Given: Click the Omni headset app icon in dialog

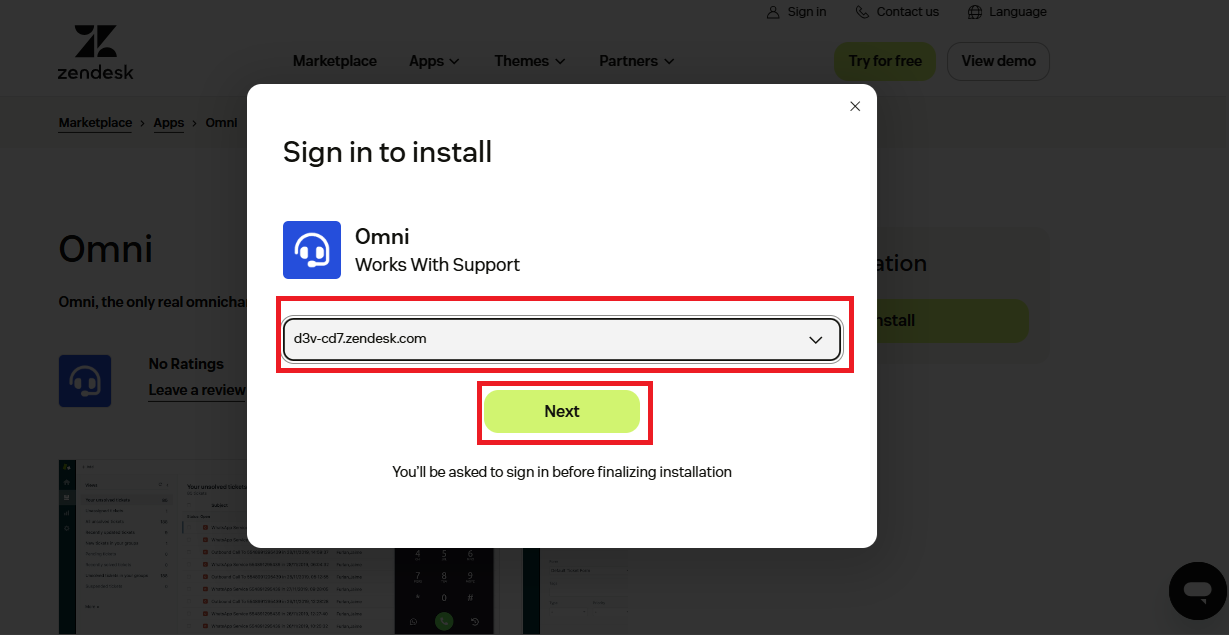Looking at the screenshot, I should pos(312,250).
